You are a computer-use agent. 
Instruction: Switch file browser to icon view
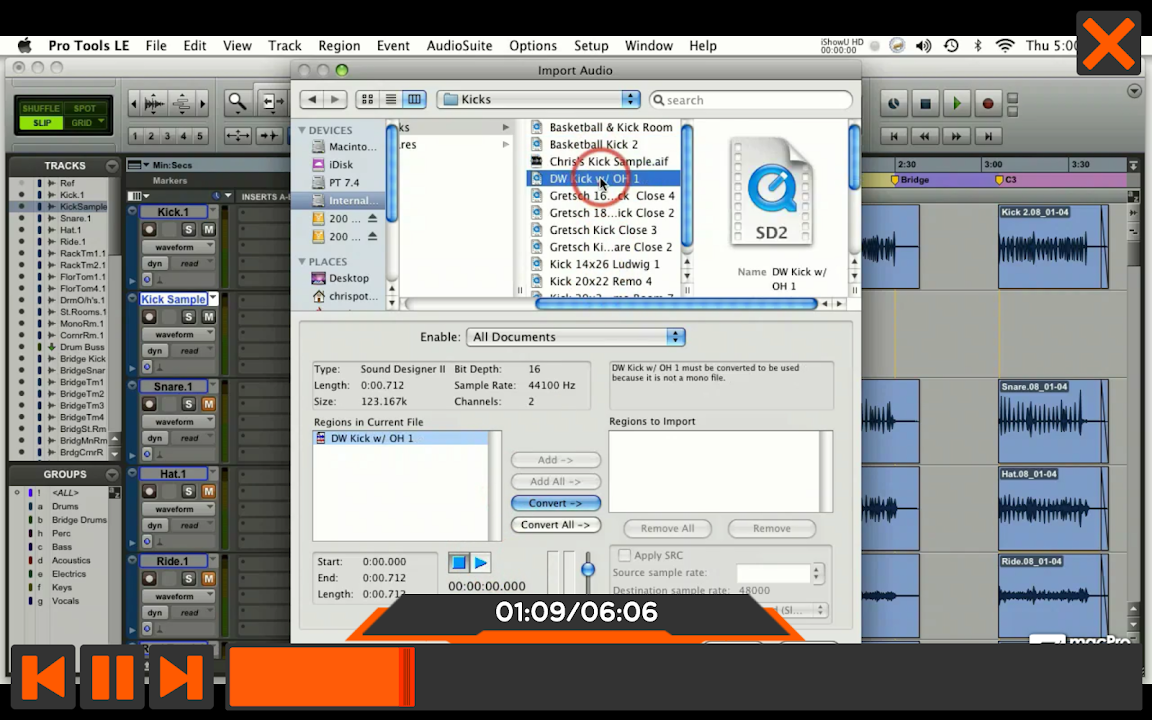(x=367, y=99)
